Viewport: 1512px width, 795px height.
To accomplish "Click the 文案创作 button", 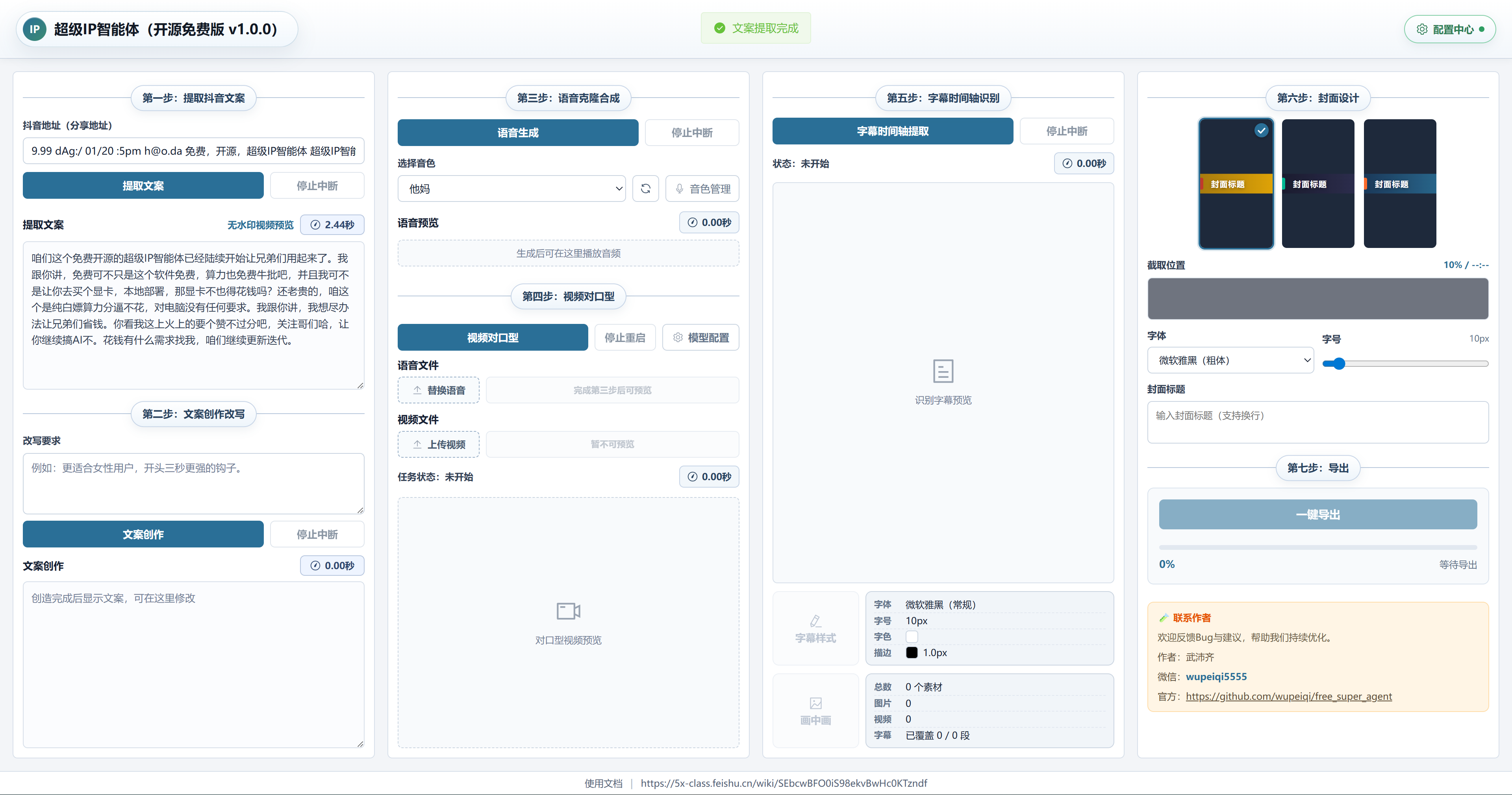I will [143, 534].
